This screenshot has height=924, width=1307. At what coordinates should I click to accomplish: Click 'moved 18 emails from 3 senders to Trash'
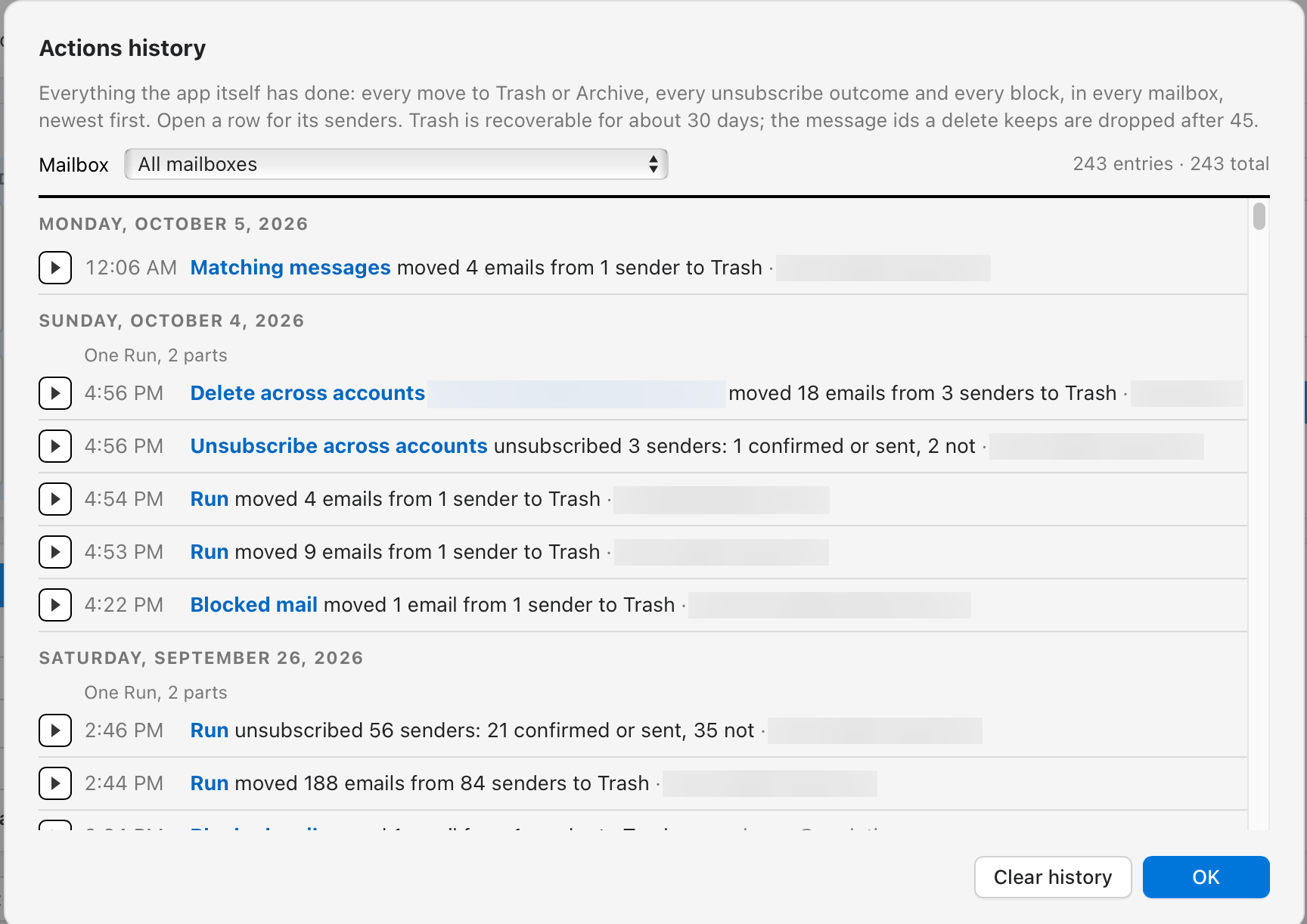(x=923, y=393)
